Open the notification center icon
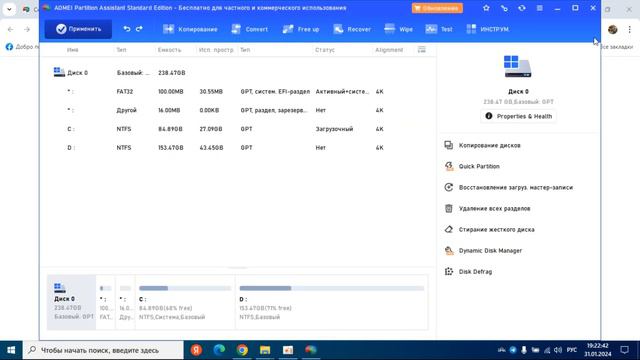The height and width of the screenshot is (360, 640). 624,350
